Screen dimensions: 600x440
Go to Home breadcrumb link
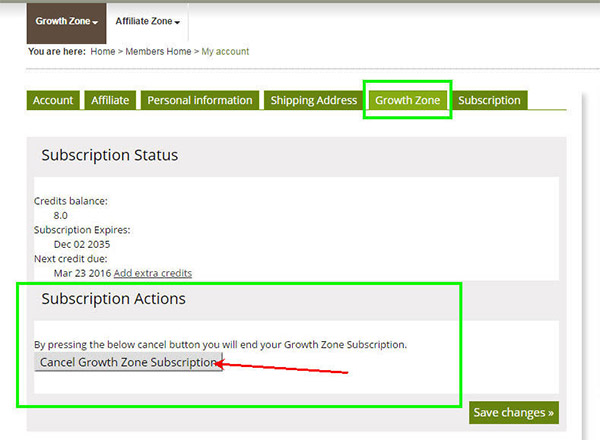(103, 52)
